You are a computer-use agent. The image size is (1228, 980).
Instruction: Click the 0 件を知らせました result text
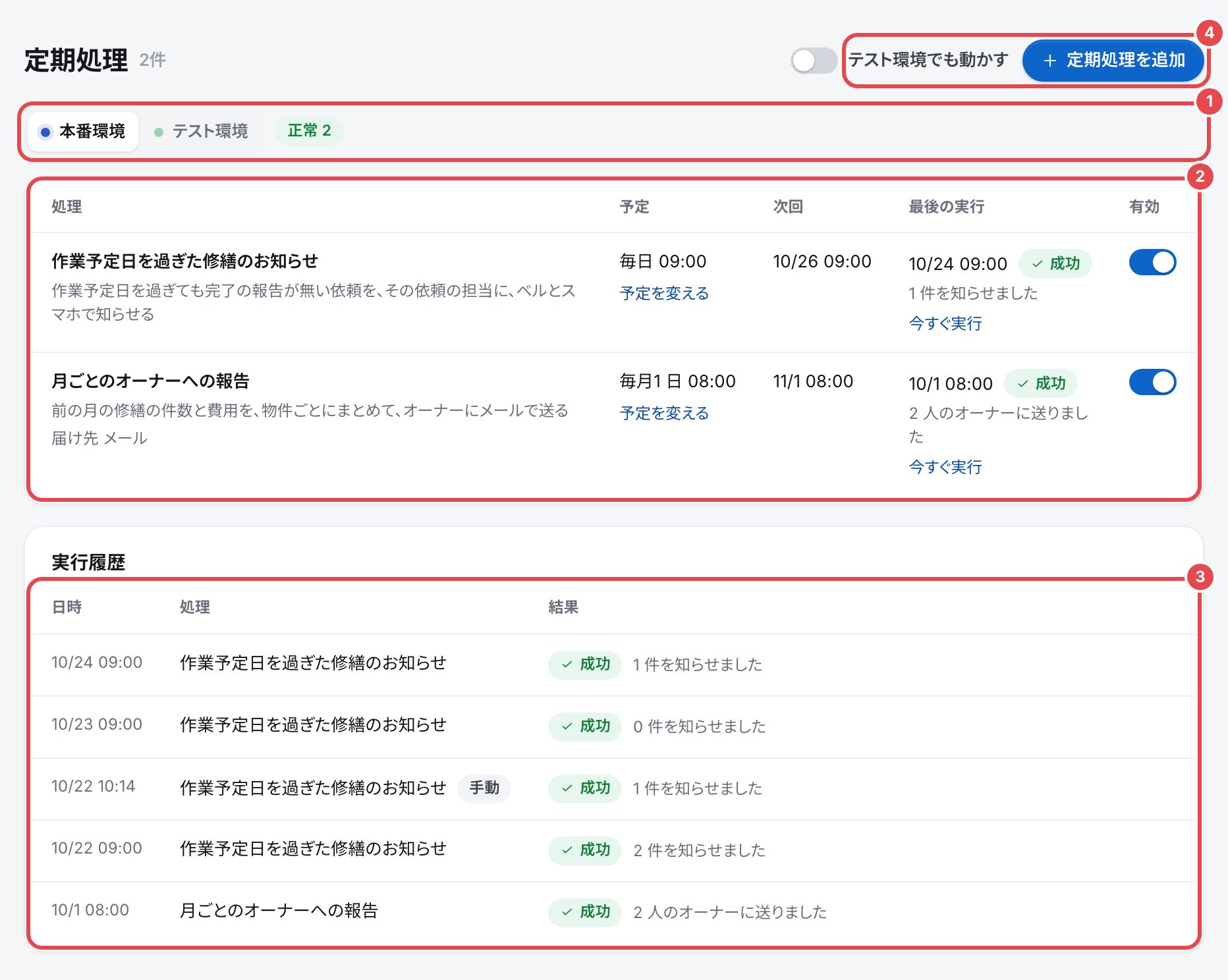(x=700, y=726)
